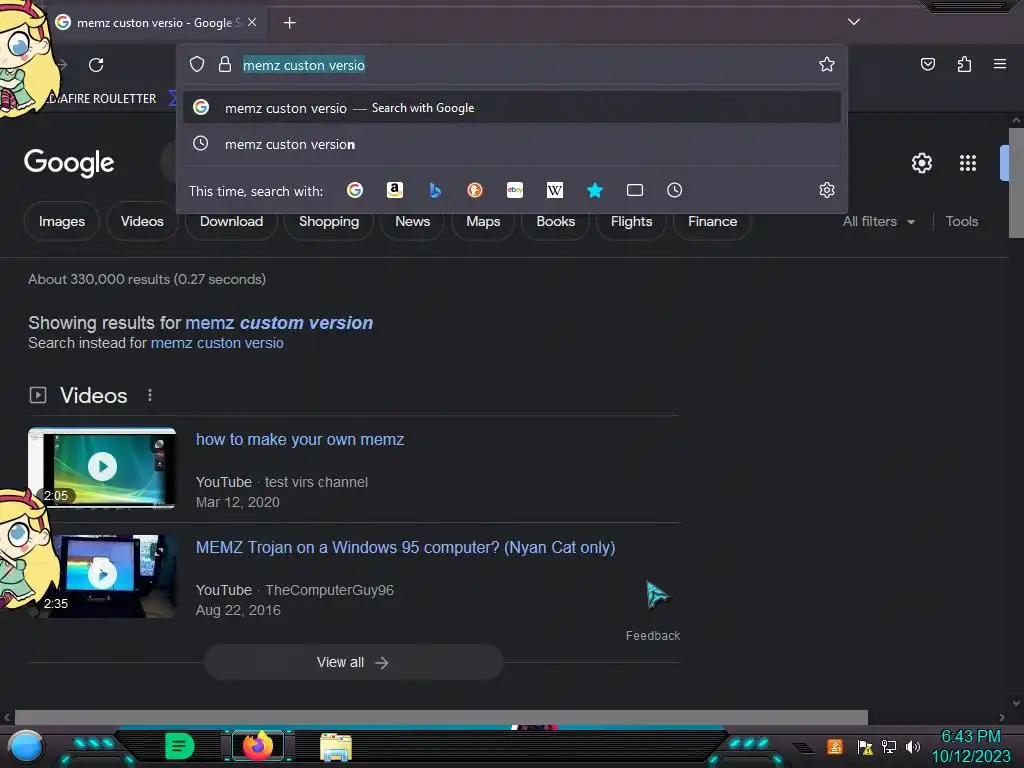The image size is (1024, 768).
Task: Filter results by Download
Action: pos(231,221)
